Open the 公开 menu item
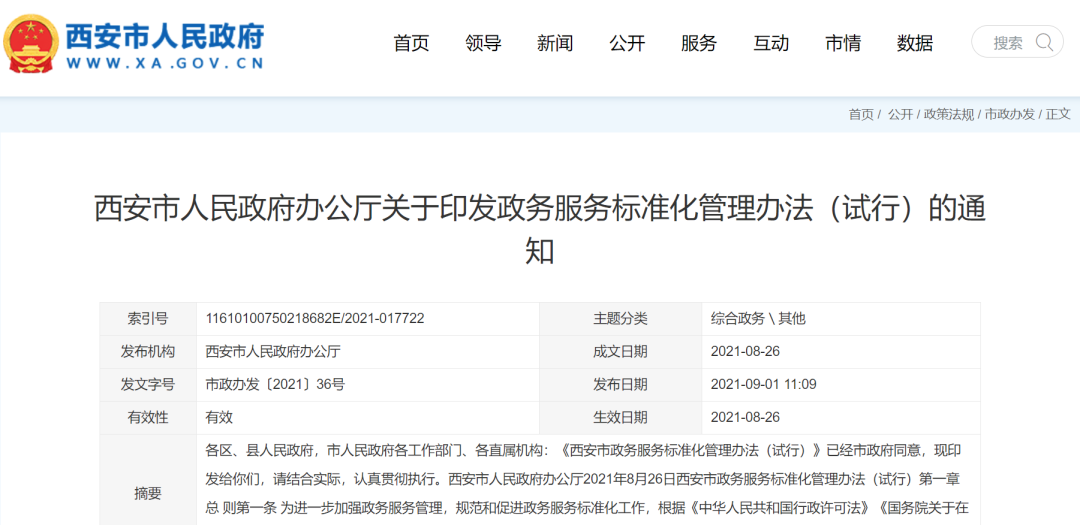This screenshot has height=525, width=1080. coord(627,43)
